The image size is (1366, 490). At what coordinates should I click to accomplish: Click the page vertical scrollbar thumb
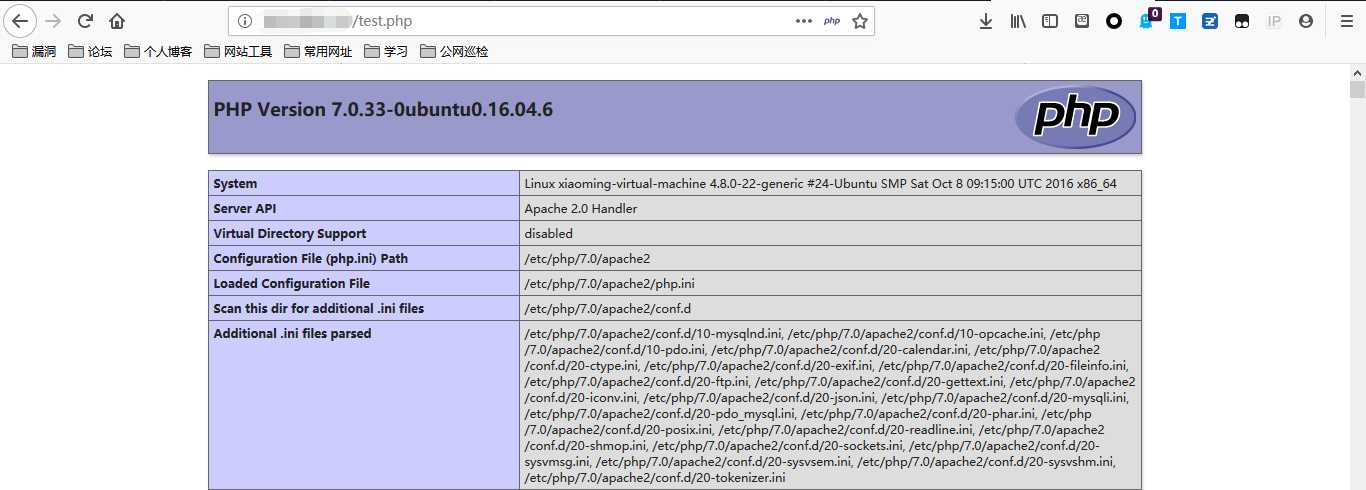[1357, 90]
